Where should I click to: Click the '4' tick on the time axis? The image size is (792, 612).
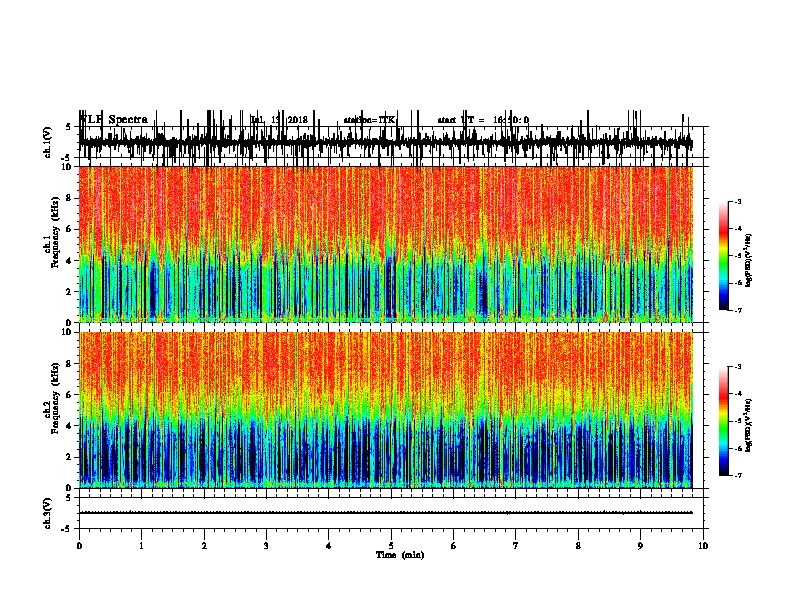click(329, 546)
